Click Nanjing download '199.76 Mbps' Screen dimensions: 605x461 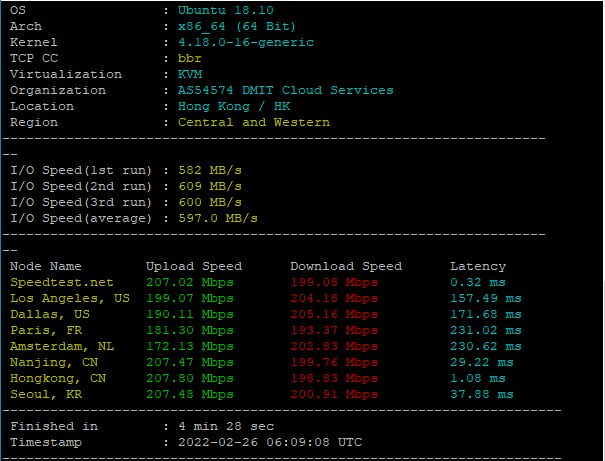coord(334,363)
